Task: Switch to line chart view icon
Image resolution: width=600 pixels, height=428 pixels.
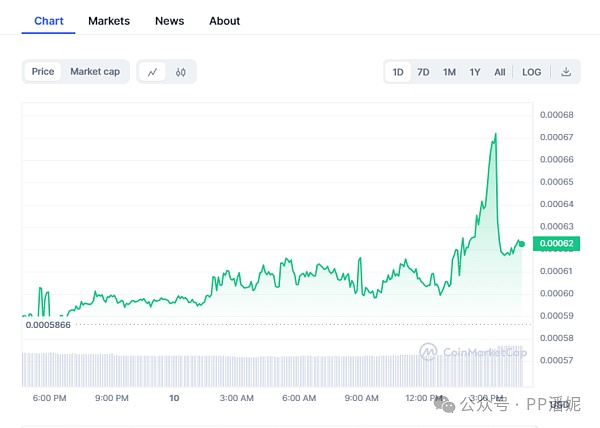Action: pyautogui.click(x=153, y=72)
